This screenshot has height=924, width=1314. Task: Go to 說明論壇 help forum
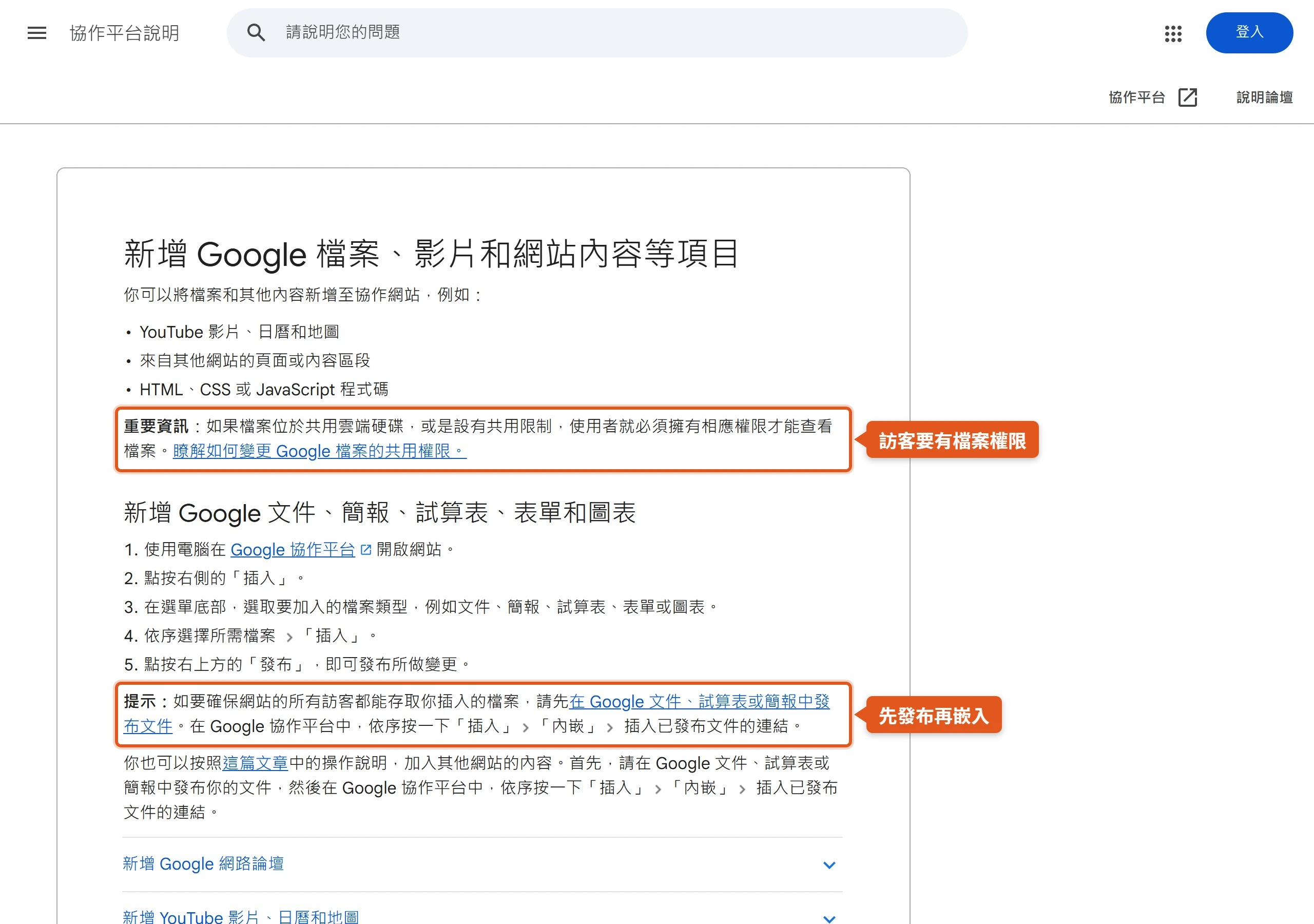[1264, 98]
